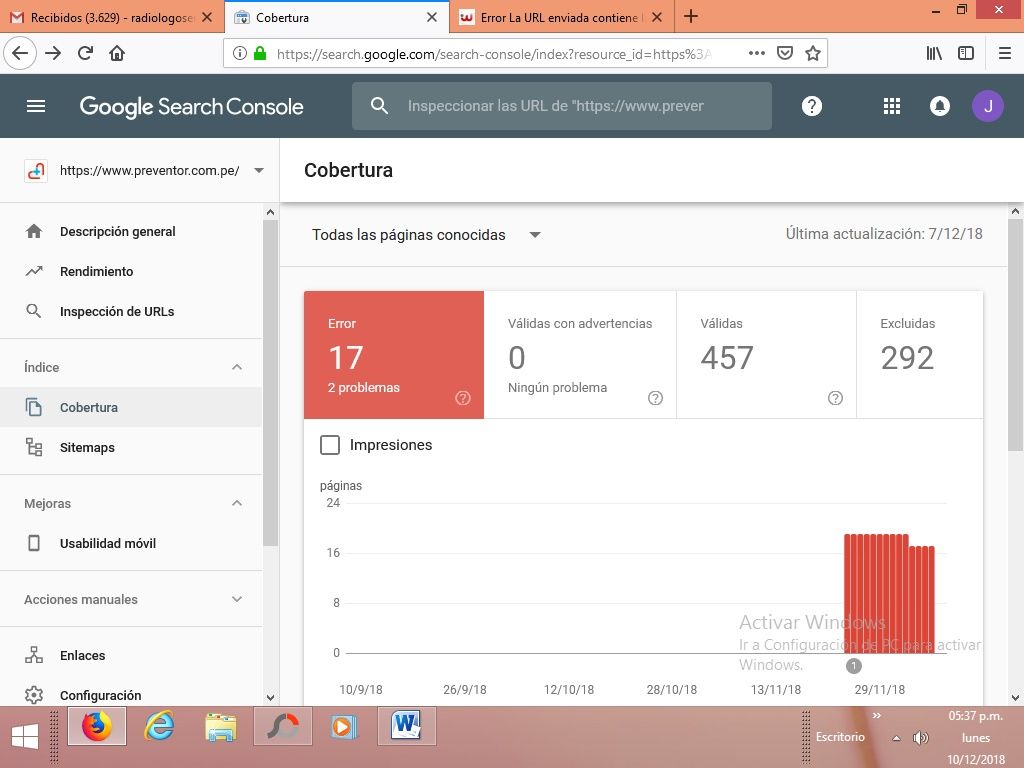Switch to the Error La URL enviada tab

pyautogui.click(x=560, y=17)
